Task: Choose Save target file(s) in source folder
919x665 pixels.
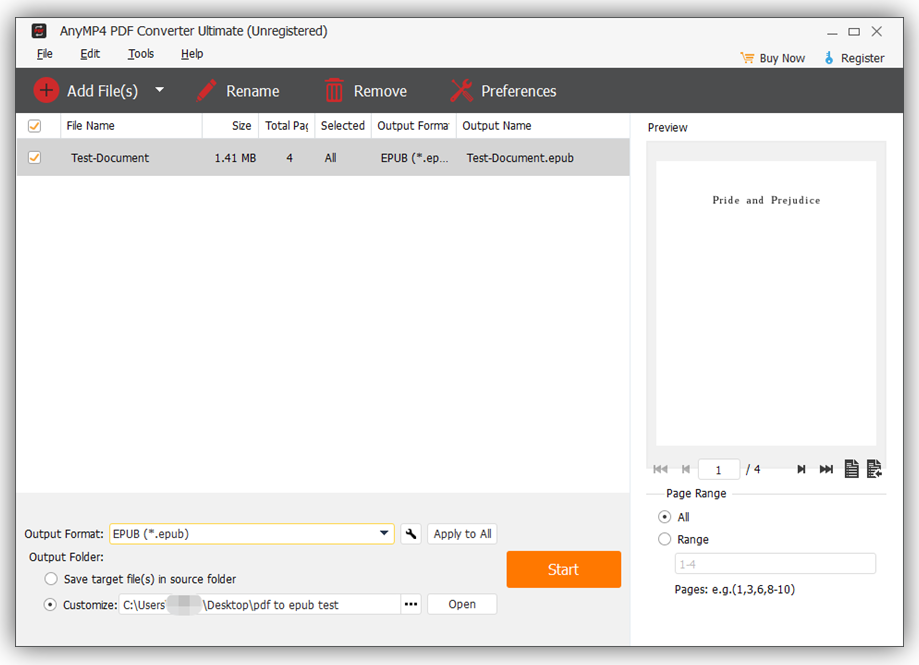Action: tap(52, 579)
